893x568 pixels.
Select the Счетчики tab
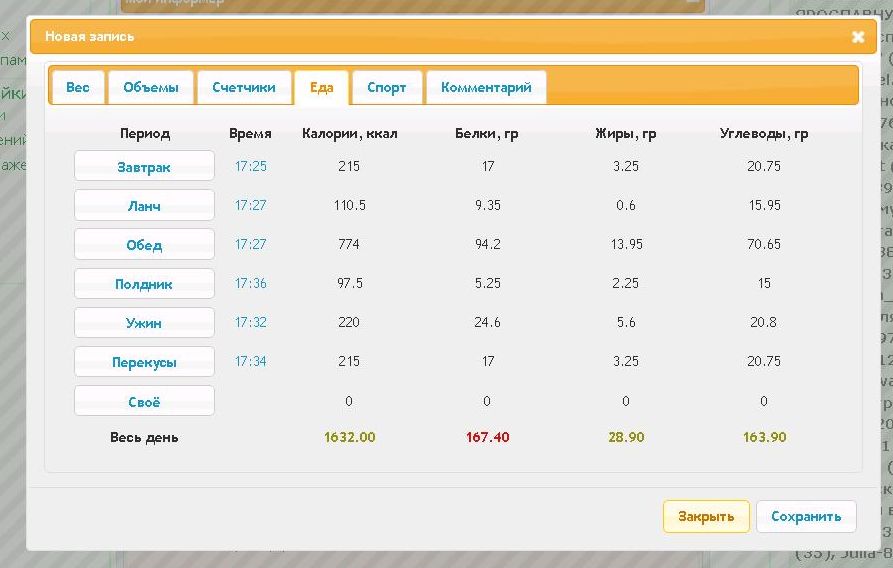pyautogui.click(x=244, y=87)
